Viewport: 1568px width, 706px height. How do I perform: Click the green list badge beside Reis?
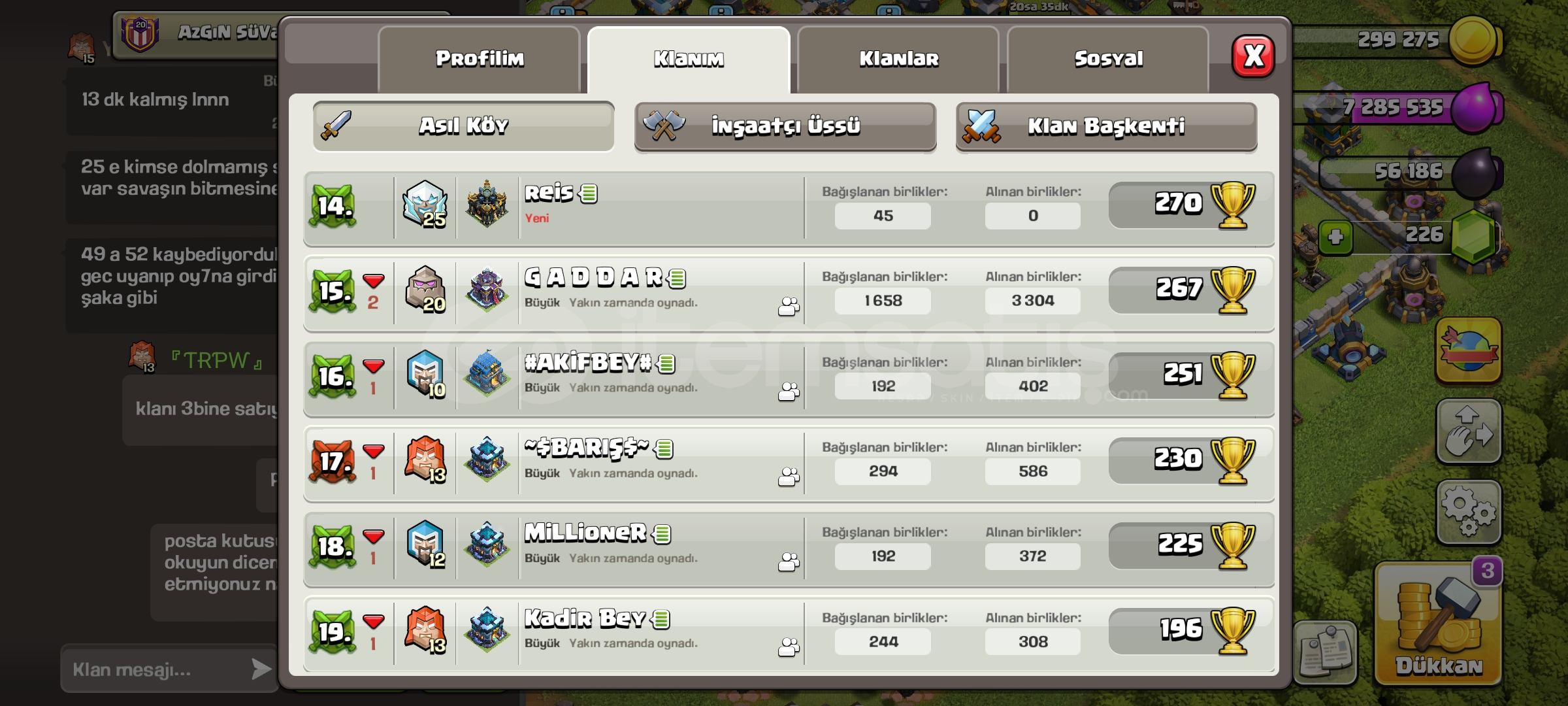point(588,193)
